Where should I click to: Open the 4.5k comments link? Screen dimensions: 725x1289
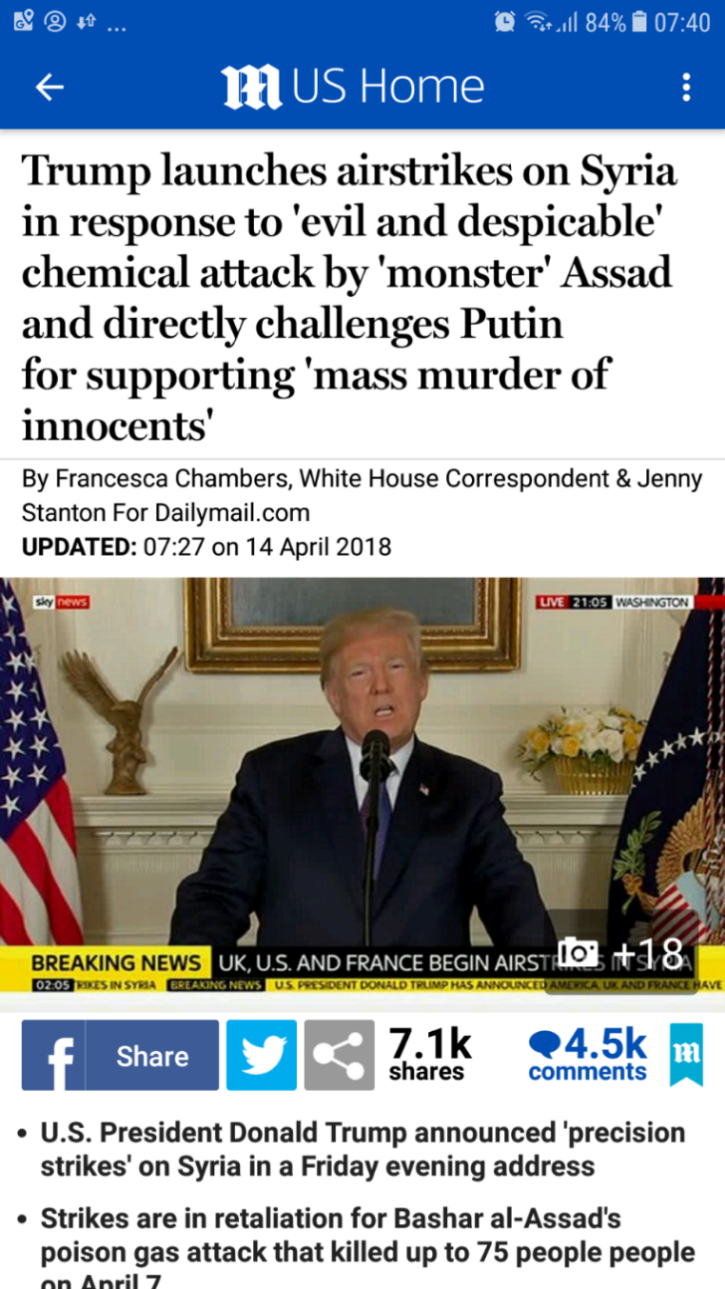(588, 1055)
